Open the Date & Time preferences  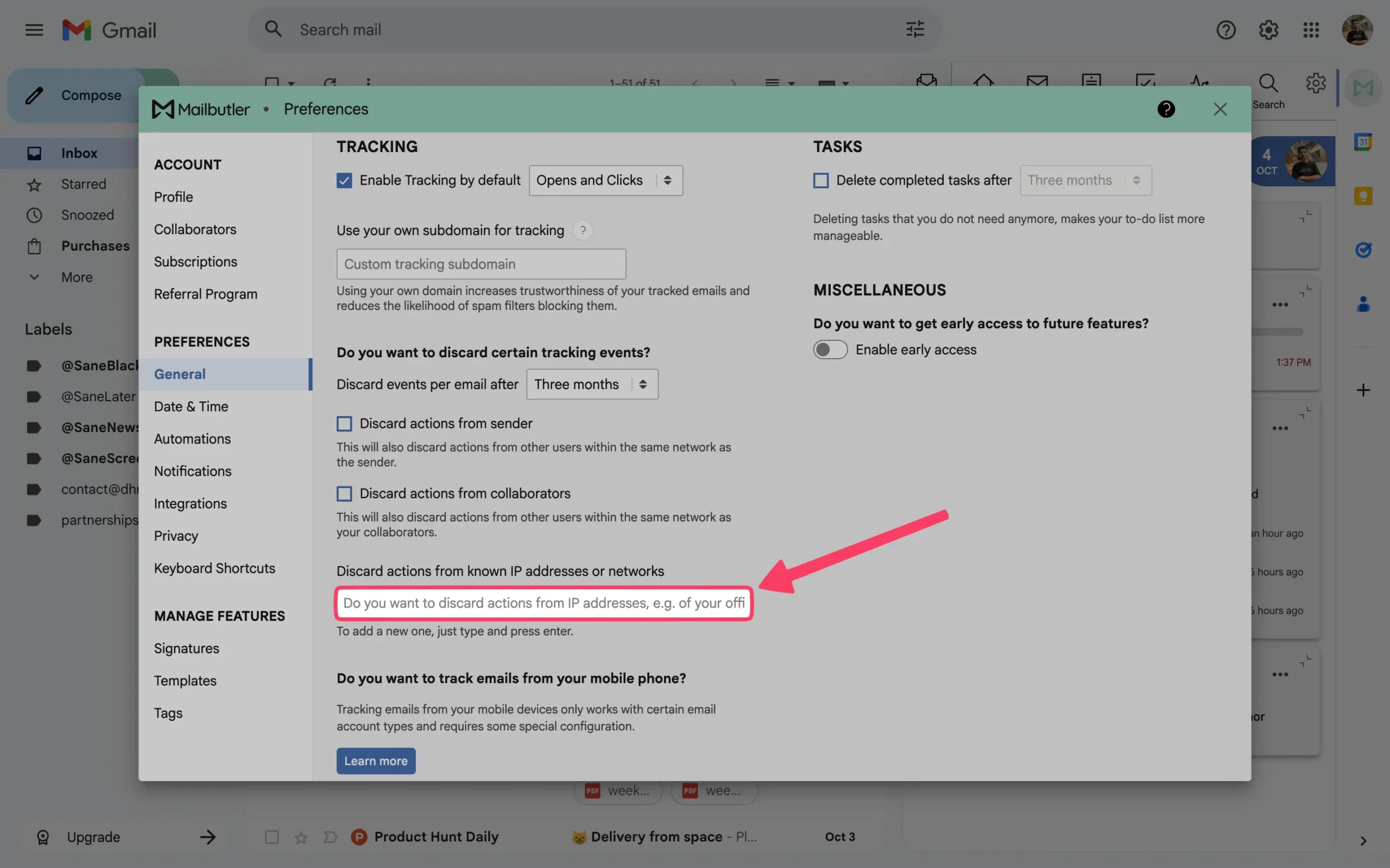pyautogui.click(x=191, y=407)
